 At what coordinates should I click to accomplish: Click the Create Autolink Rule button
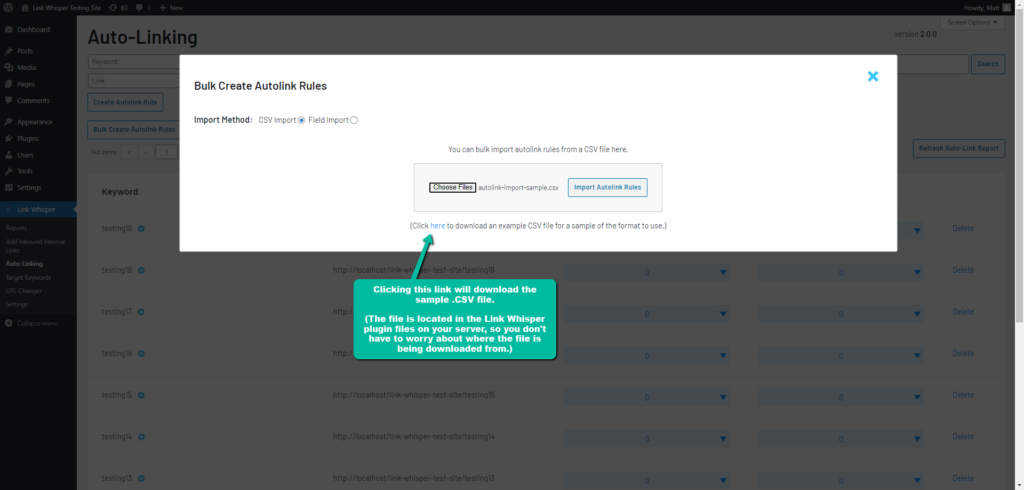[x=125, y=103]
